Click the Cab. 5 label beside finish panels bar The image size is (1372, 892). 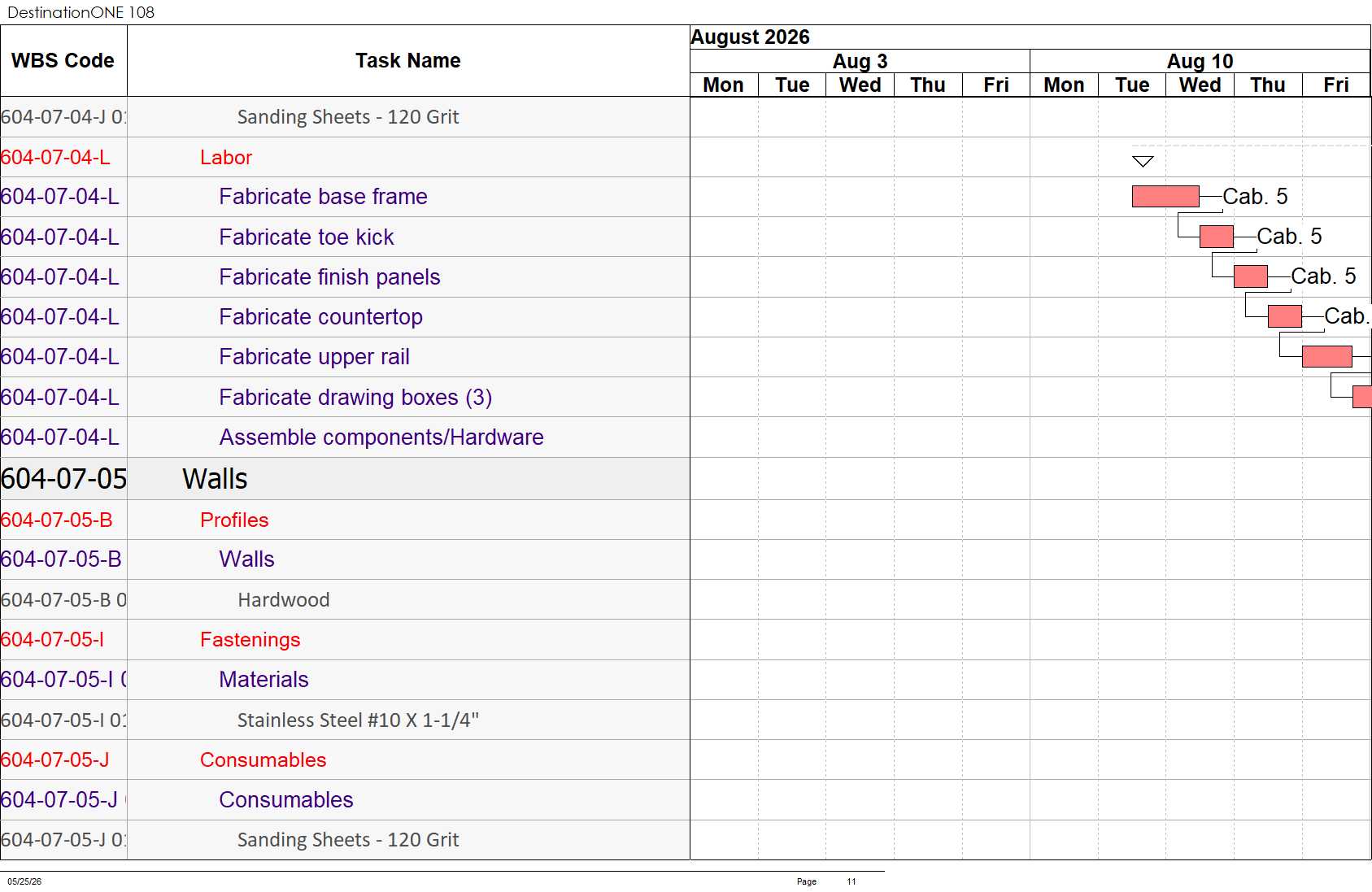[1323, 276]
